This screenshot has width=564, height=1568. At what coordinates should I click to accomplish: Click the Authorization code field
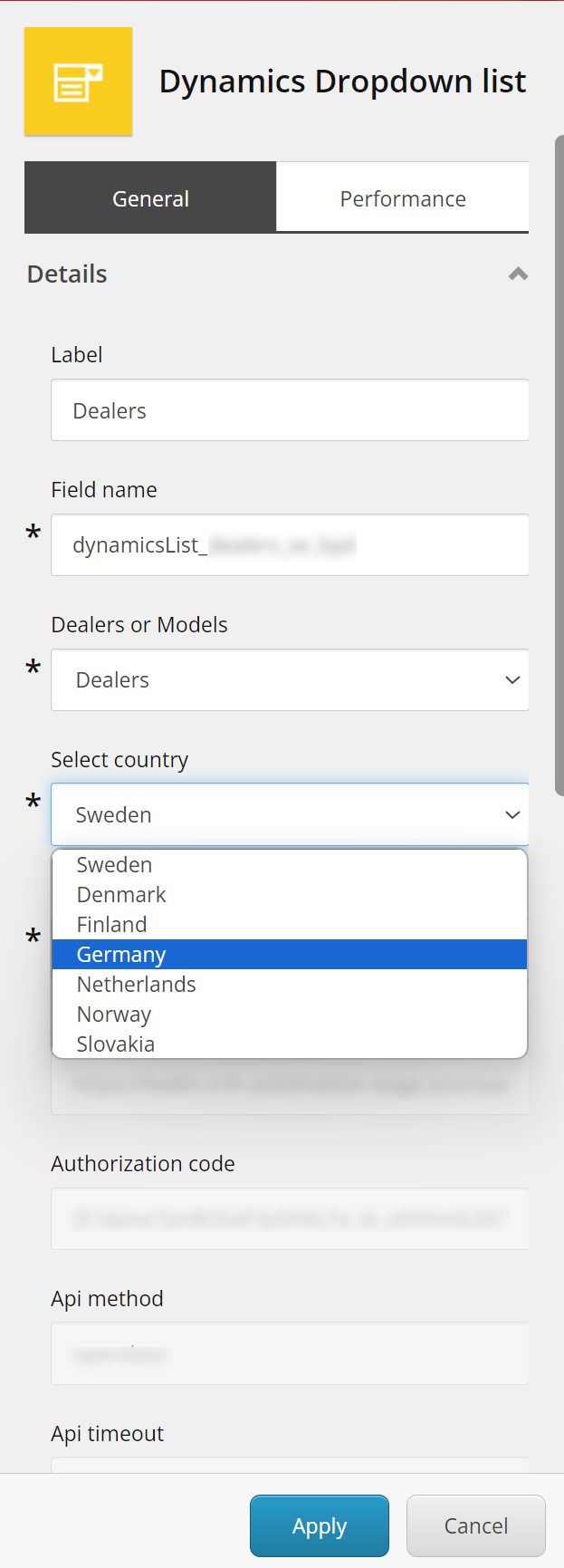click(x=290, y=1219)
